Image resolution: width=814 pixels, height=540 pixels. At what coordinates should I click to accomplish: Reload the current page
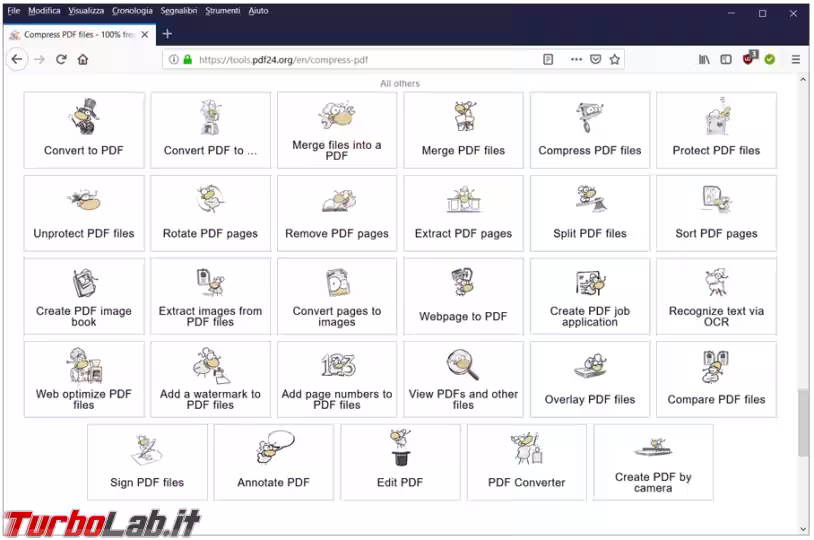tap(61, 60)
